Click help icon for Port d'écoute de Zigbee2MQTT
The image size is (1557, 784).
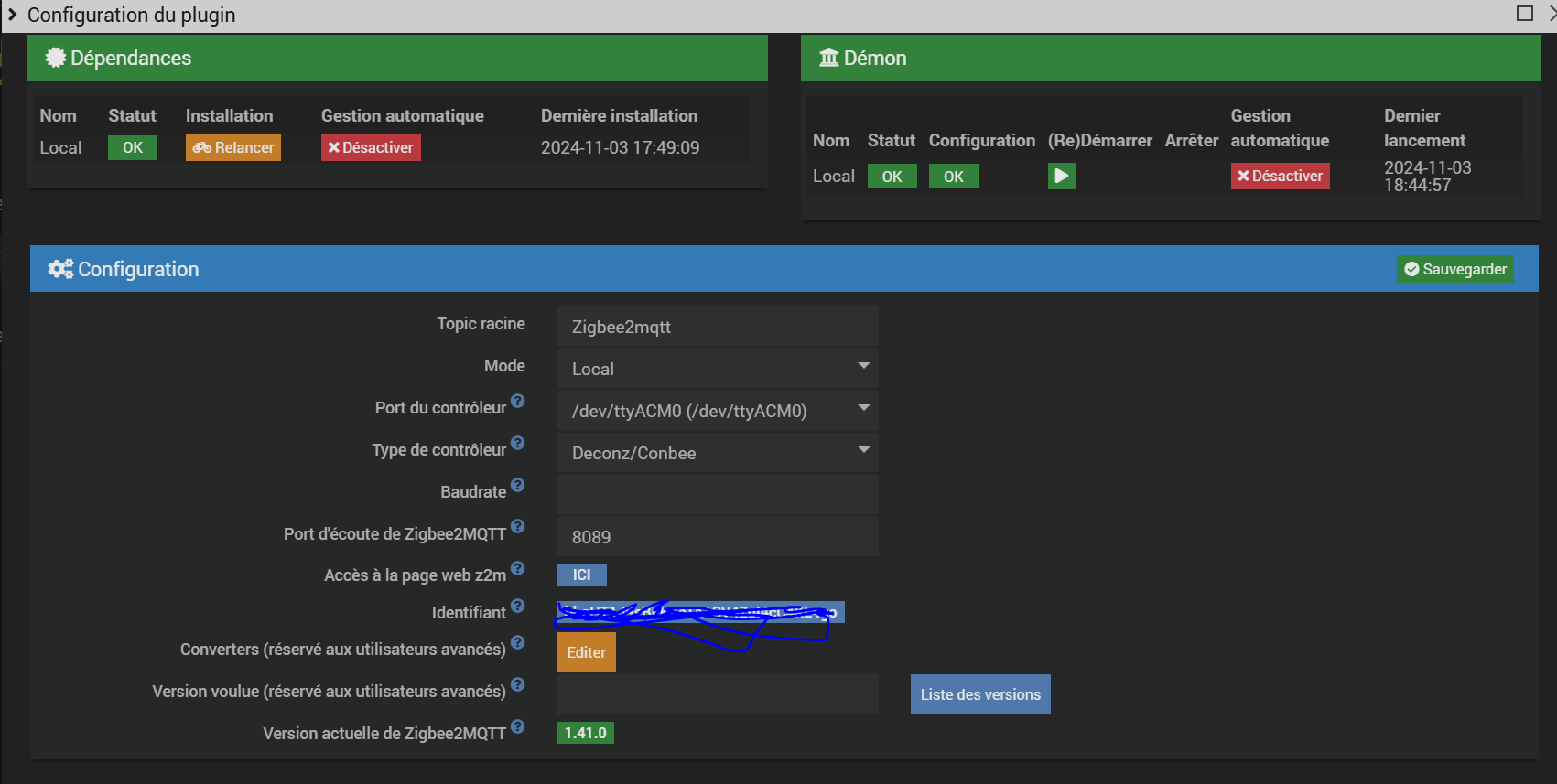tap(517, 527)
